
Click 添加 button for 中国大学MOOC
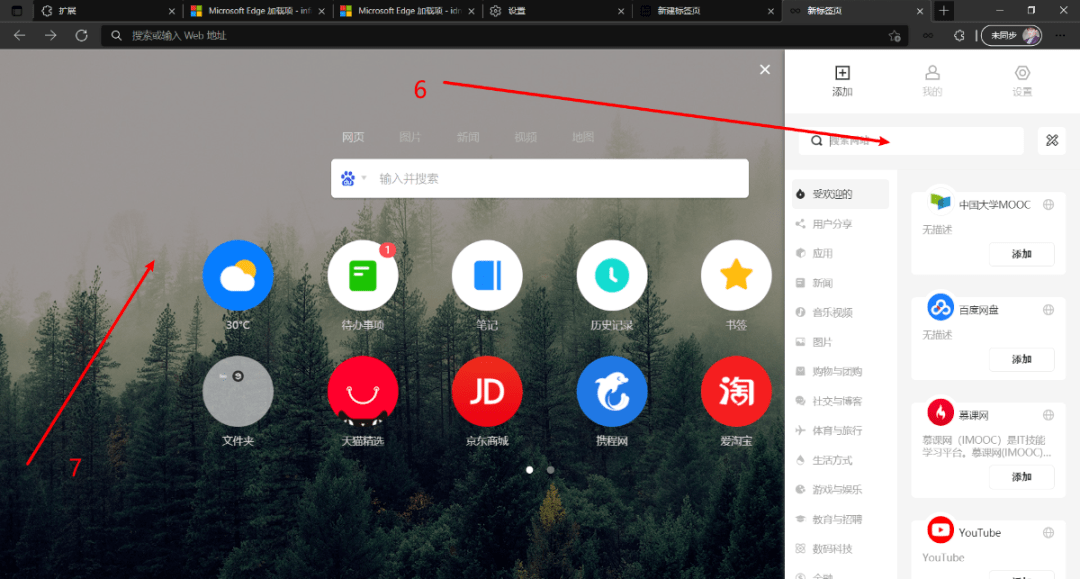(x=1021, y=254)
